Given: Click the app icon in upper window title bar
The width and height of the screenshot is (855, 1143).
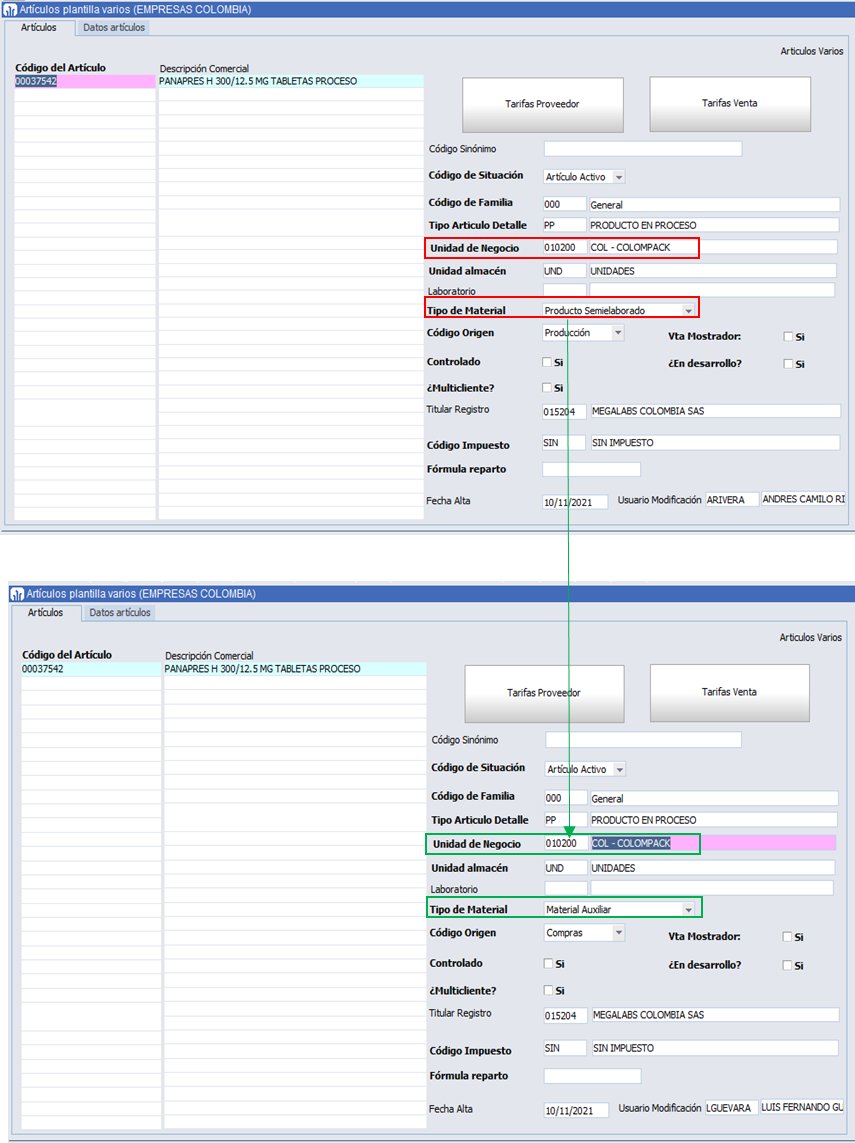Looking at the screenshot, I should point(10,10).
